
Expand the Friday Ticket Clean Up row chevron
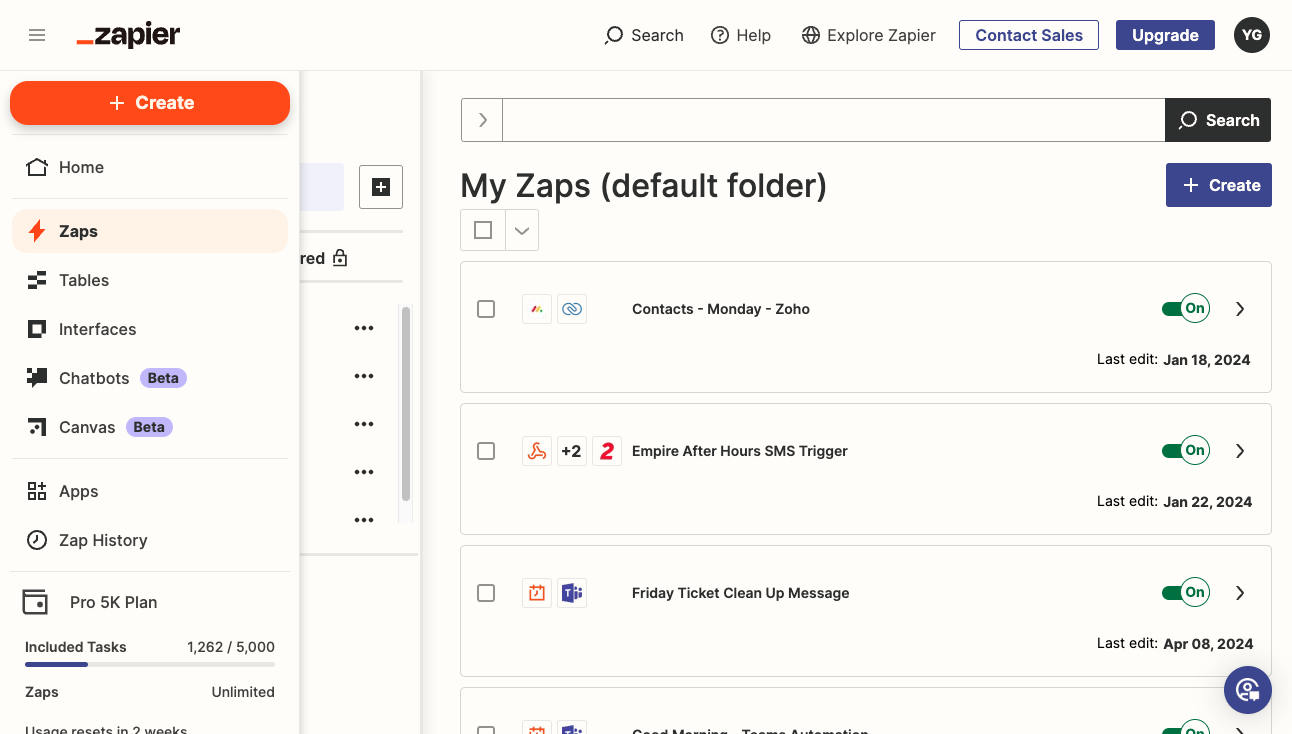[x=1240, y=593]
